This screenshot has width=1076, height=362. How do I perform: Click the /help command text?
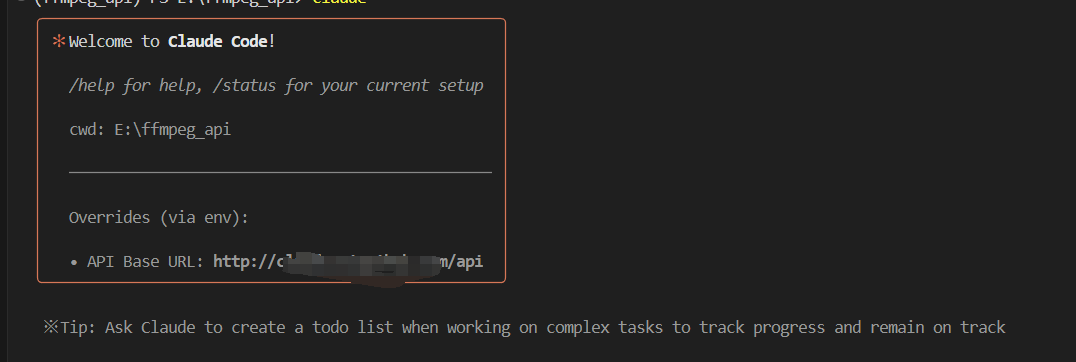[x=92, y=86]
